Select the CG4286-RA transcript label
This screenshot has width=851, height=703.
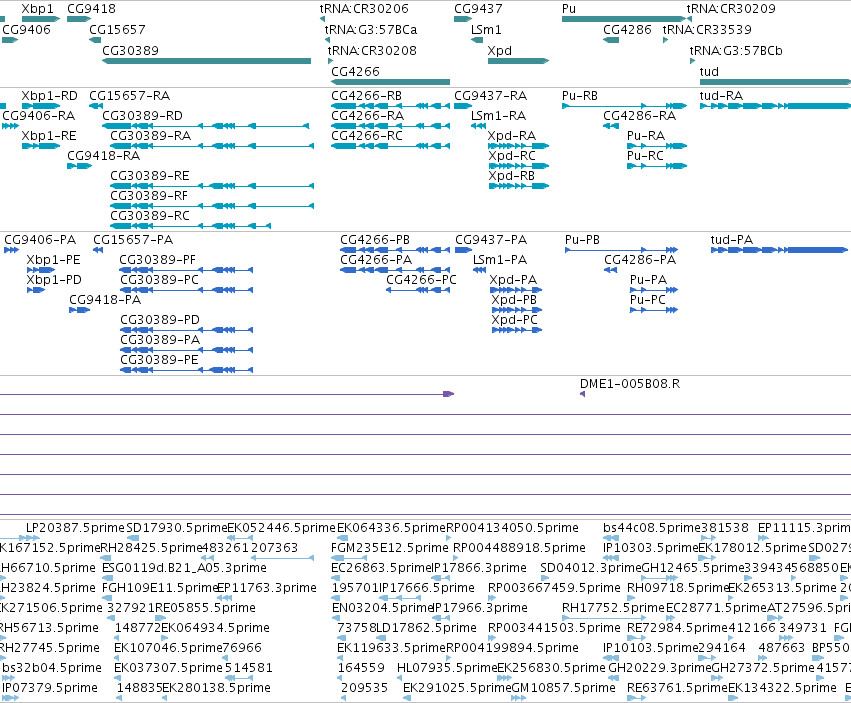pyautogui.click(x=640, y=116)
